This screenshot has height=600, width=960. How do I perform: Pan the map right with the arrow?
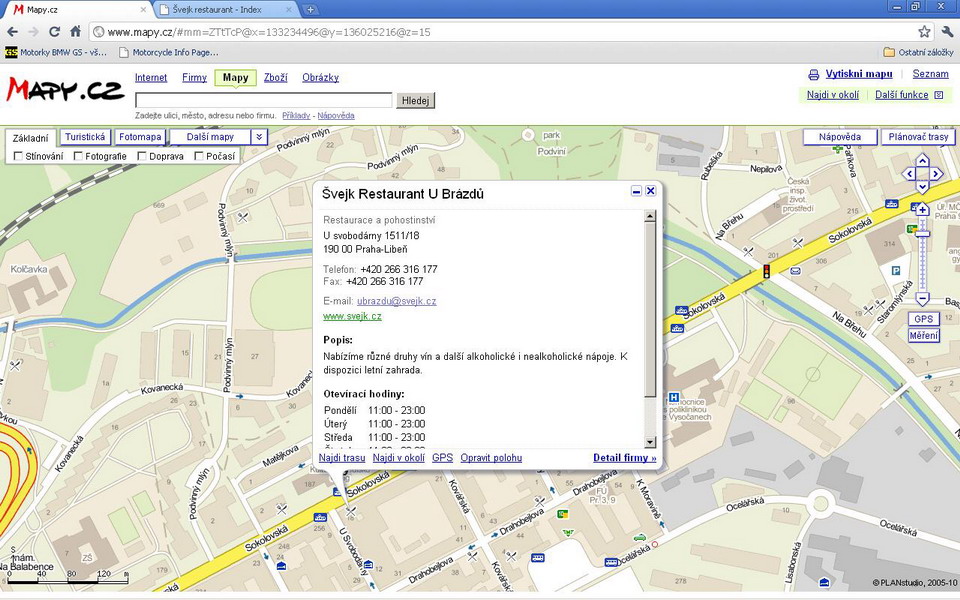[937, 174]
